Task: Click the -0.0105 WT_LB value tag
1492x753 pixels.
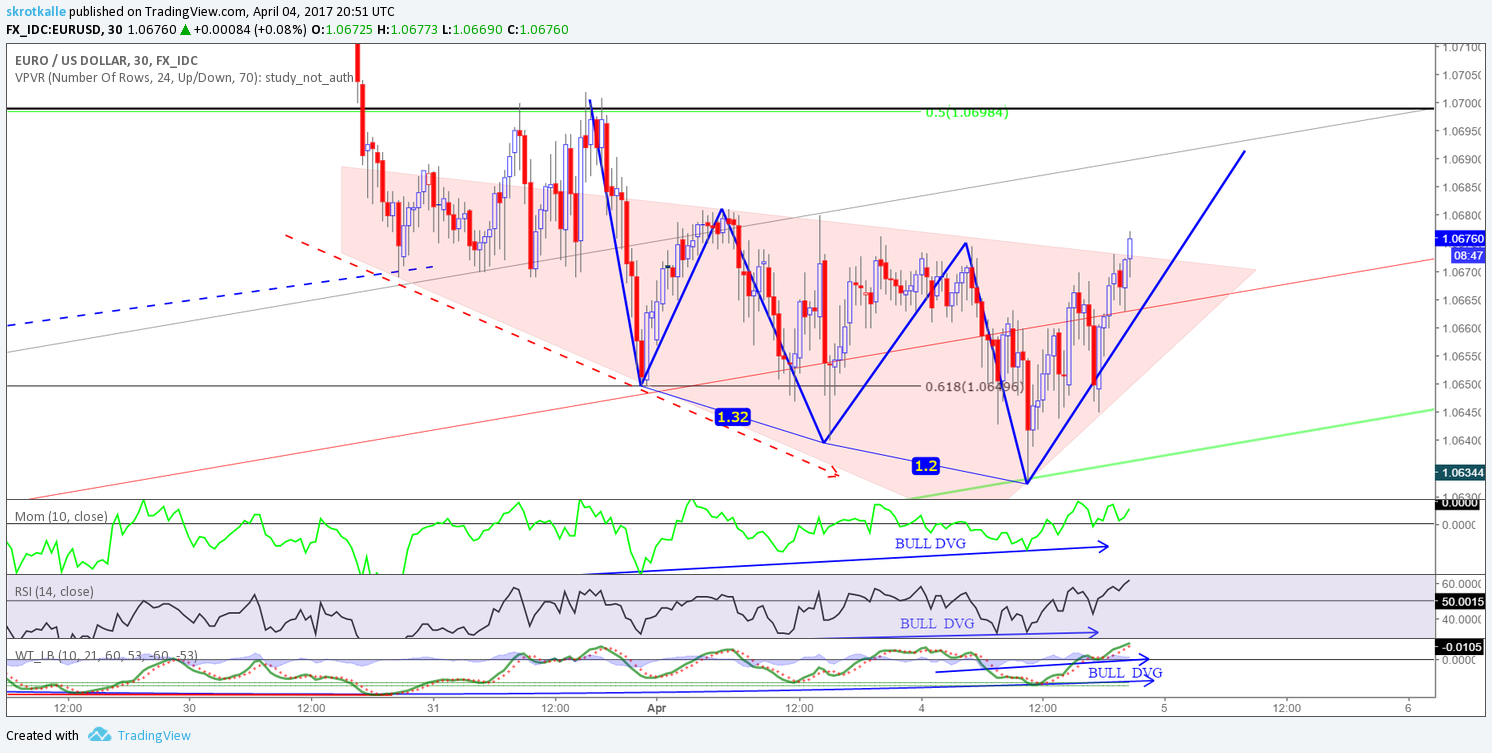Action: click(1461, 647)
